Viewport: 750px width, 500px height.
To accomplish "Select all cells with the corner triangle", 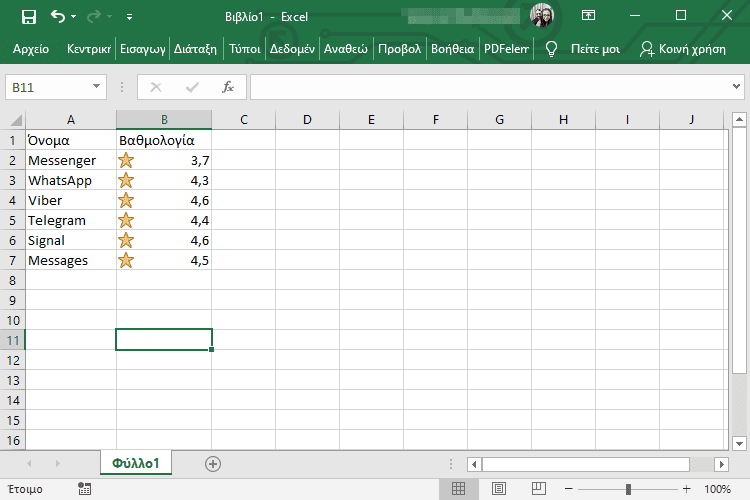I will pos(16,120).
